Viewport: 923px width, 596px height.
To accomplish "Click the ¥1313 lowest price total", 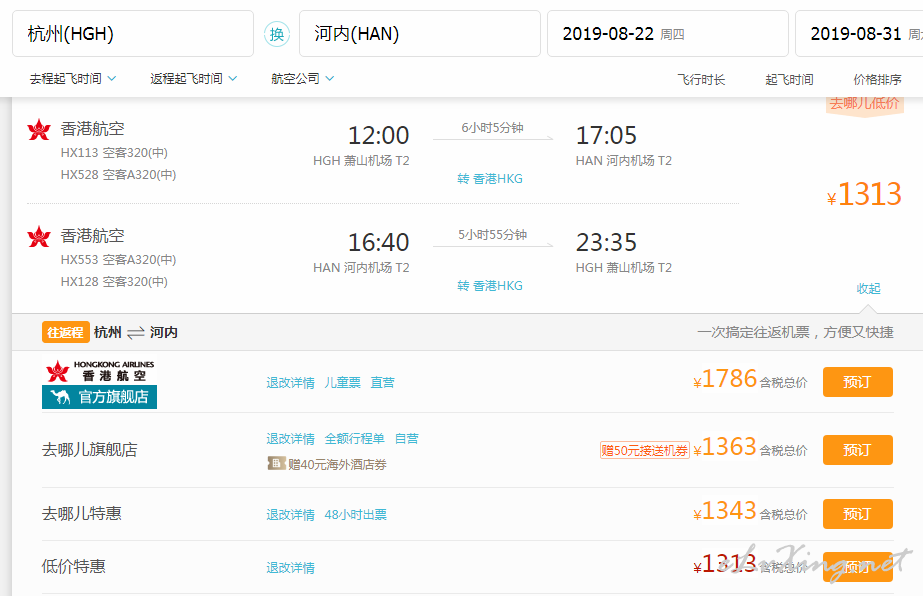I will tap(864, 194).
